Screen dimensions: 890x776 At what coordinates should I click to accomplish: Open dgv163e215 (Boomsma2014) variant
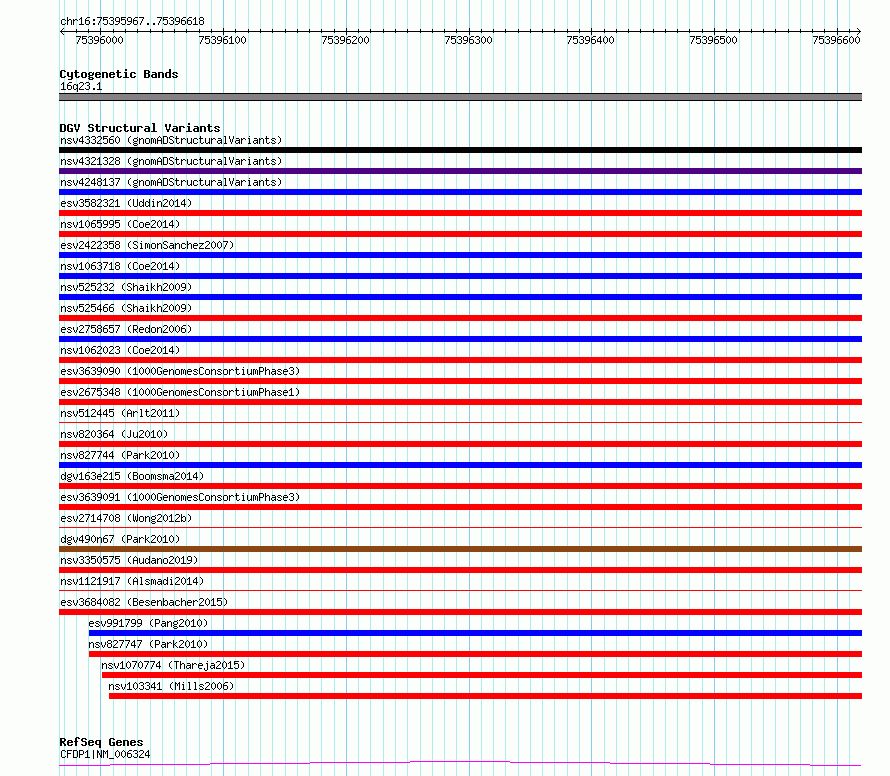[x=132, y=476]
